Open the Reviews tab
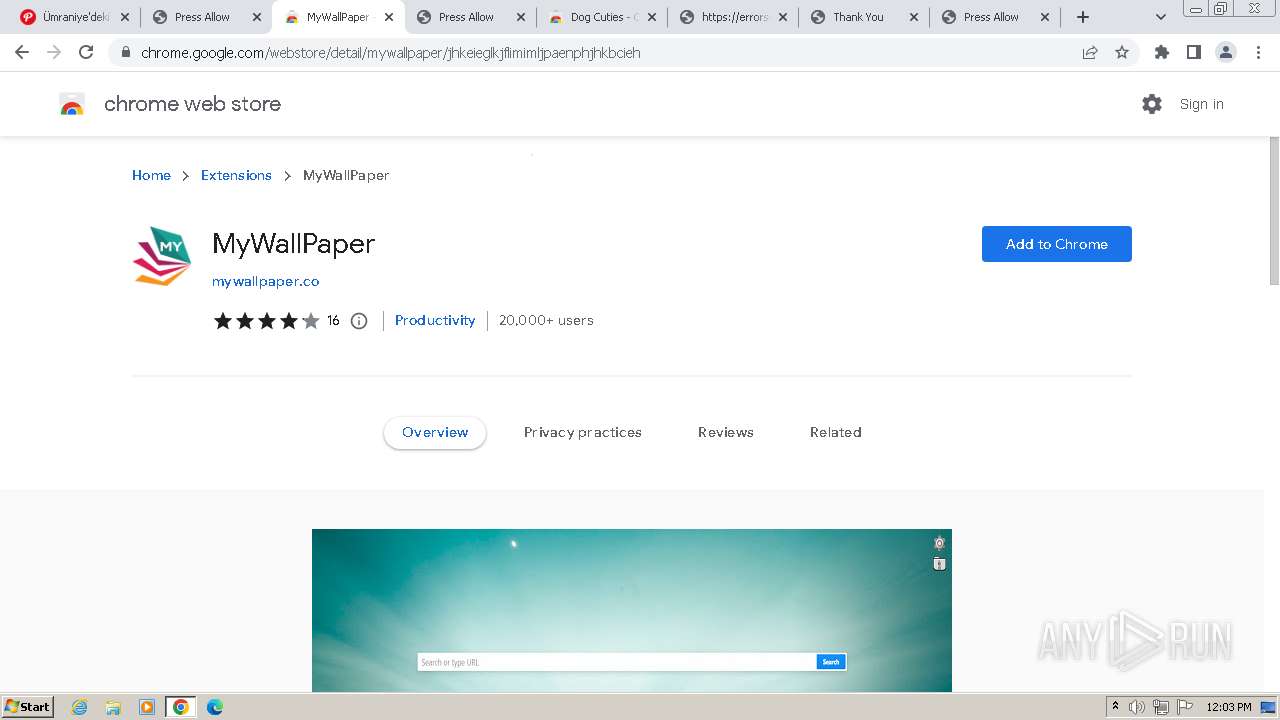The height and width of the screenshot is (720, 1280). click(726, 432)
